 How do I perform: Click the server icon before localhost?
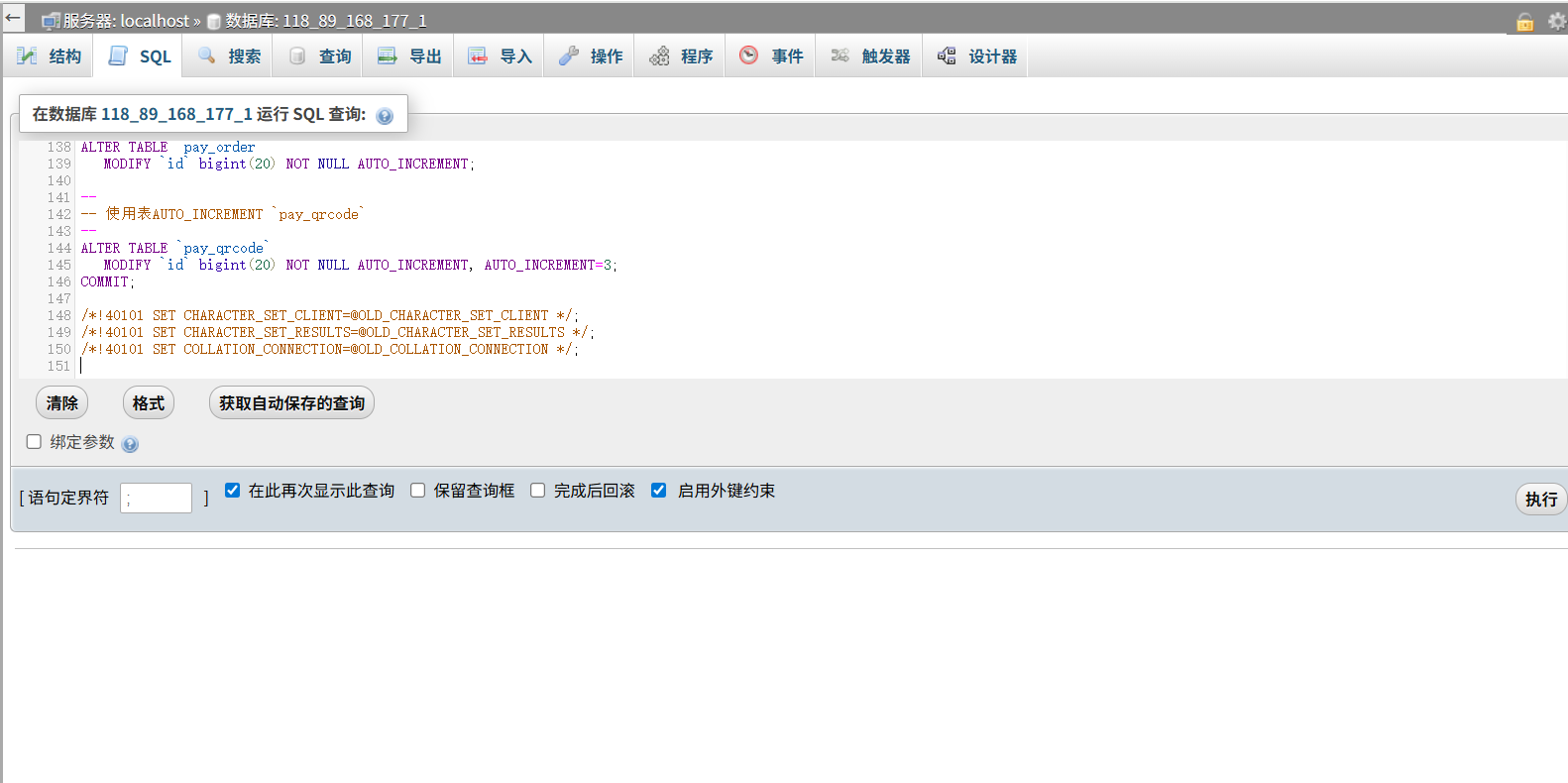(51, 22)
